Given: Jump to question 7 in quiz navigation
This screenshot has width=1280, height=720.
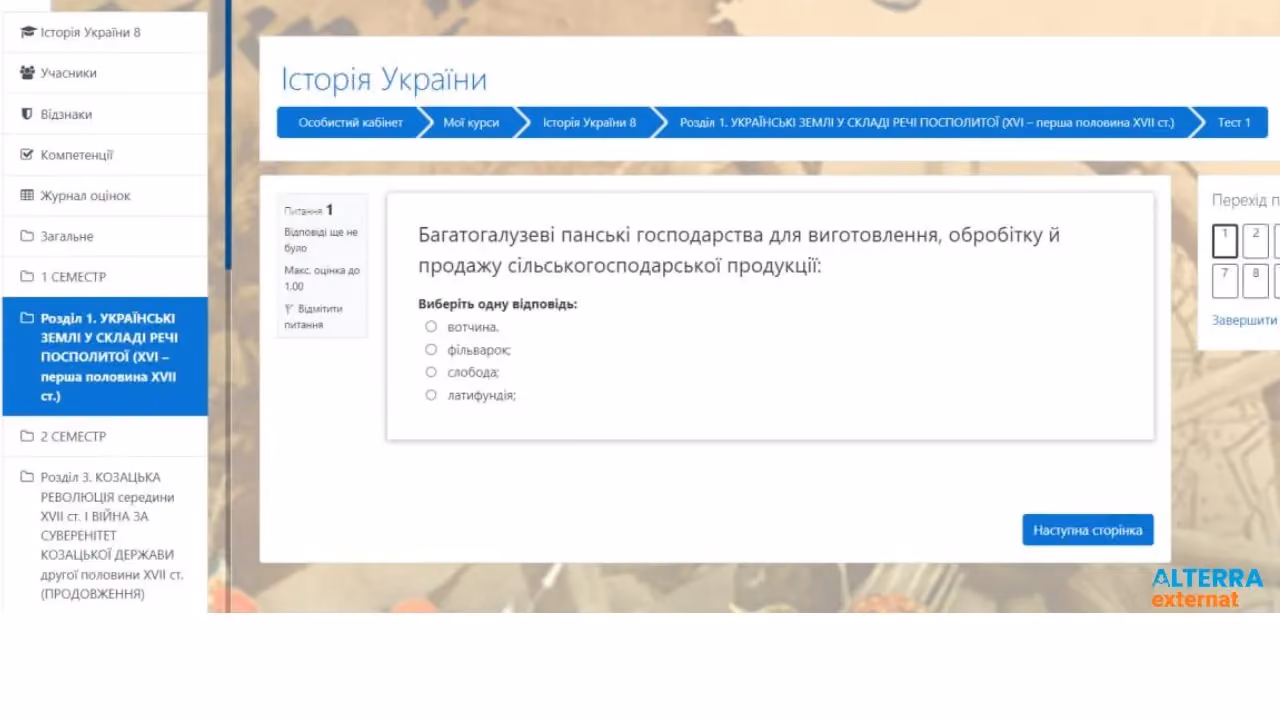Looking at the screenshot, I should pos(1225,281).
